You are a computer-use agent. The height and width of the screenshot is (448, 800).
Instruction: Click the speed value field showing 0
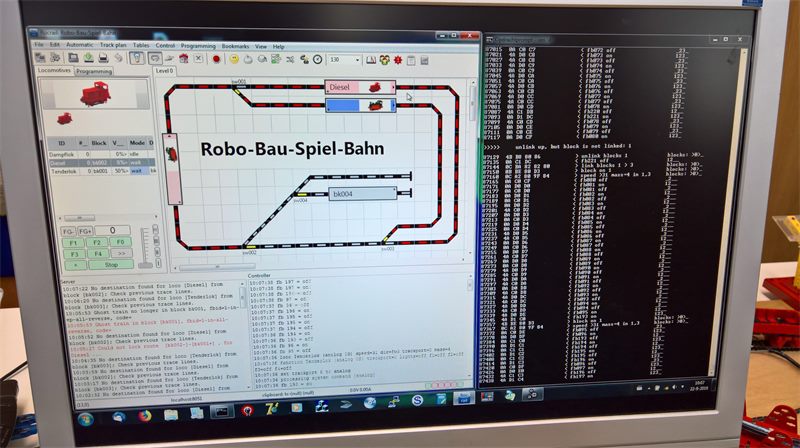click(112, 230)
